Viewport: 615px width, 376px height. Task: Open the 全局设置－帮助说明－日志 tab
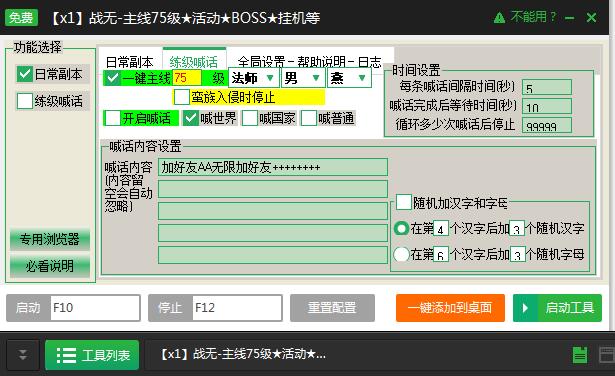click(310, 61)
